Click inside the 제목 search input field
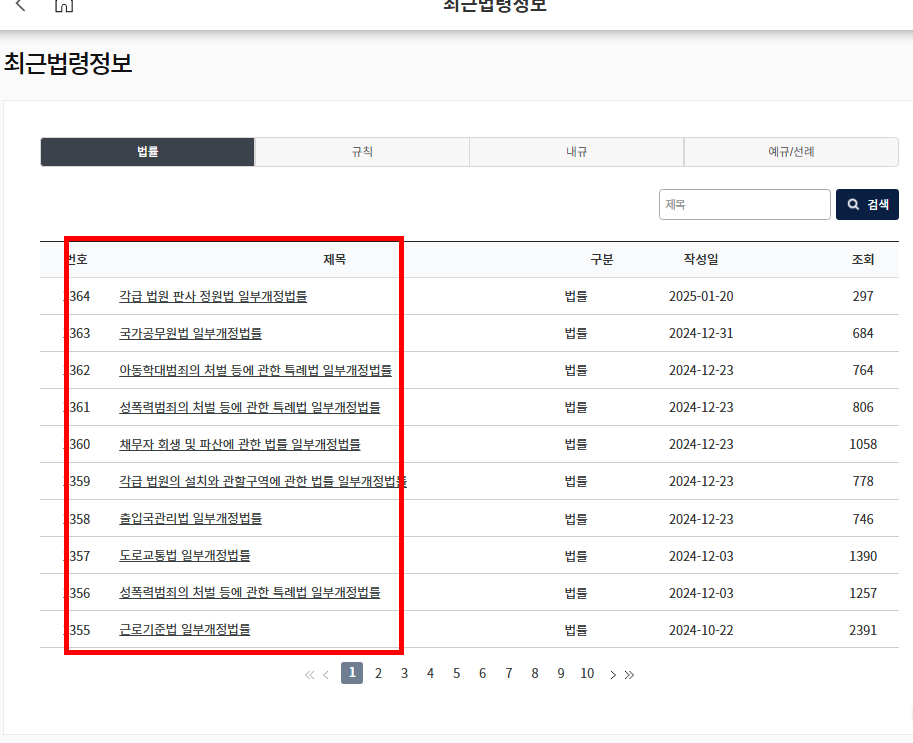 744,204
